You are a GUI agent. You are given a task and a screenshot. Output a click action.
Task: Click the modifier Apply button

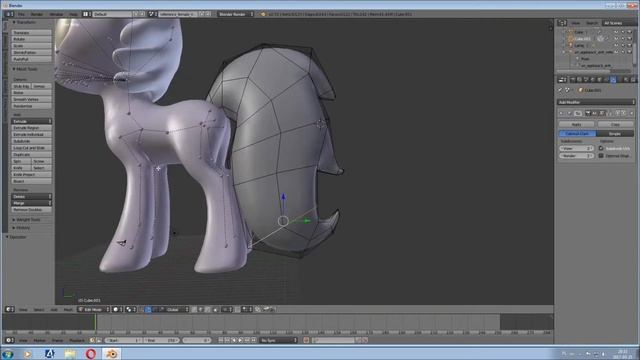pos(576,124)
